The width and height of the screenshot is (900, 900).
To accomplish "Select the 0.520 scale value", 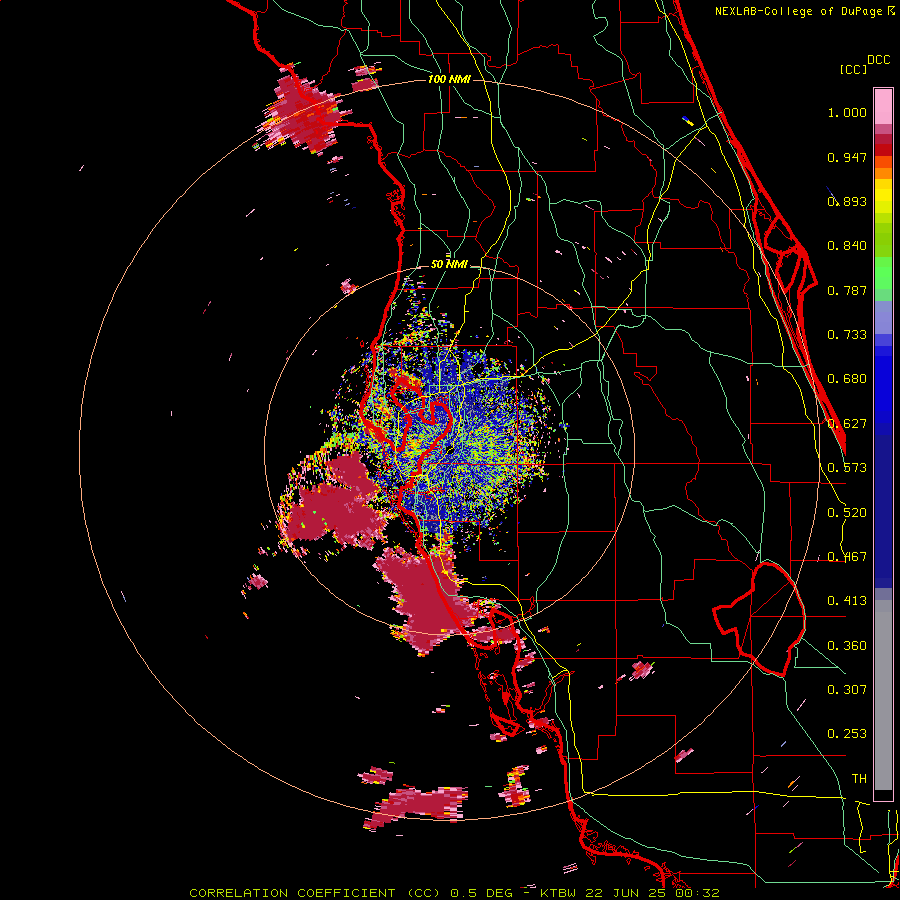I will [x=847, y=512].
